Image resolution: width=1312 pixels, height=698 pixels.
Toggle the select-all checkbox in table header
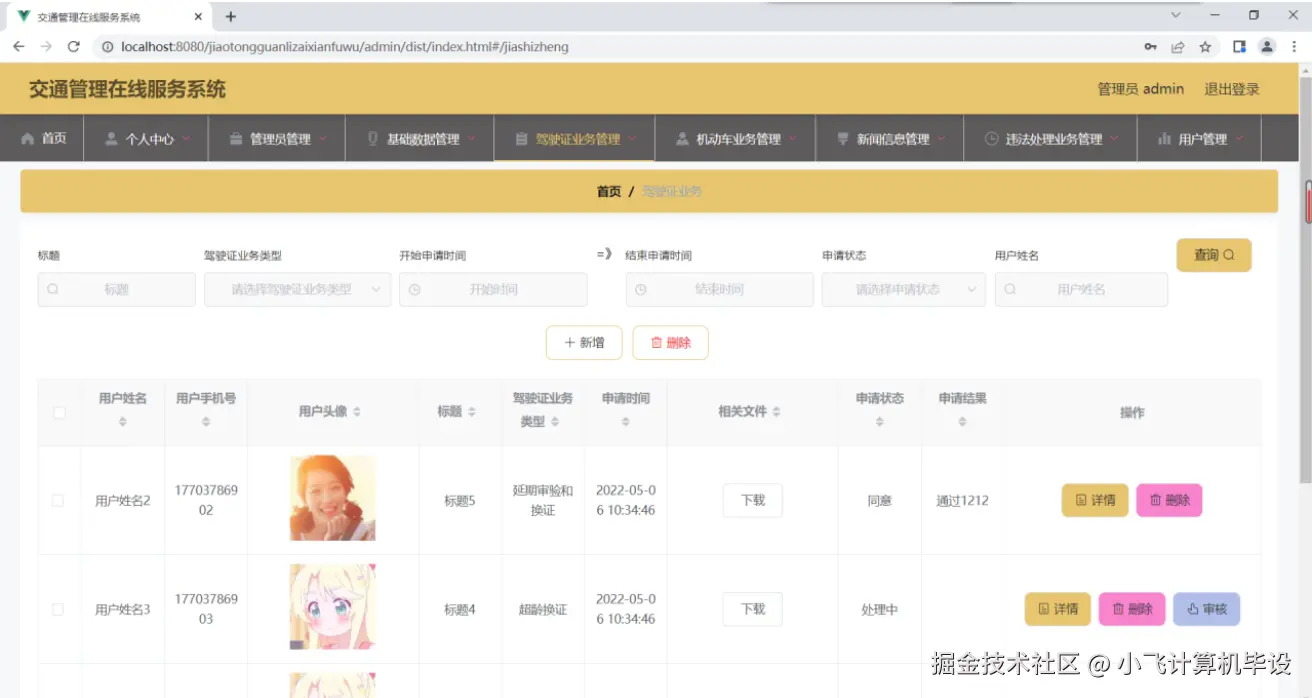[60, 412]
